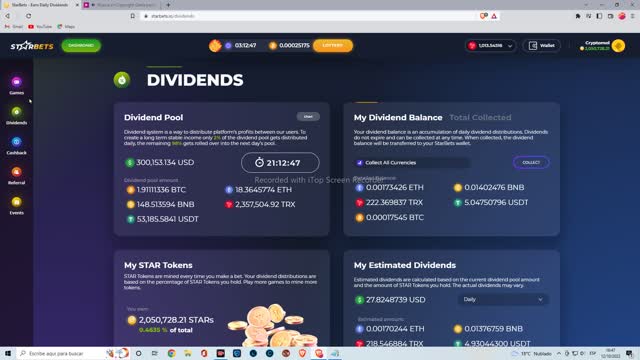Click the 21:12:47 countdown timer
Viewport: 640px width, 360px height.
(x=280, y=163)
